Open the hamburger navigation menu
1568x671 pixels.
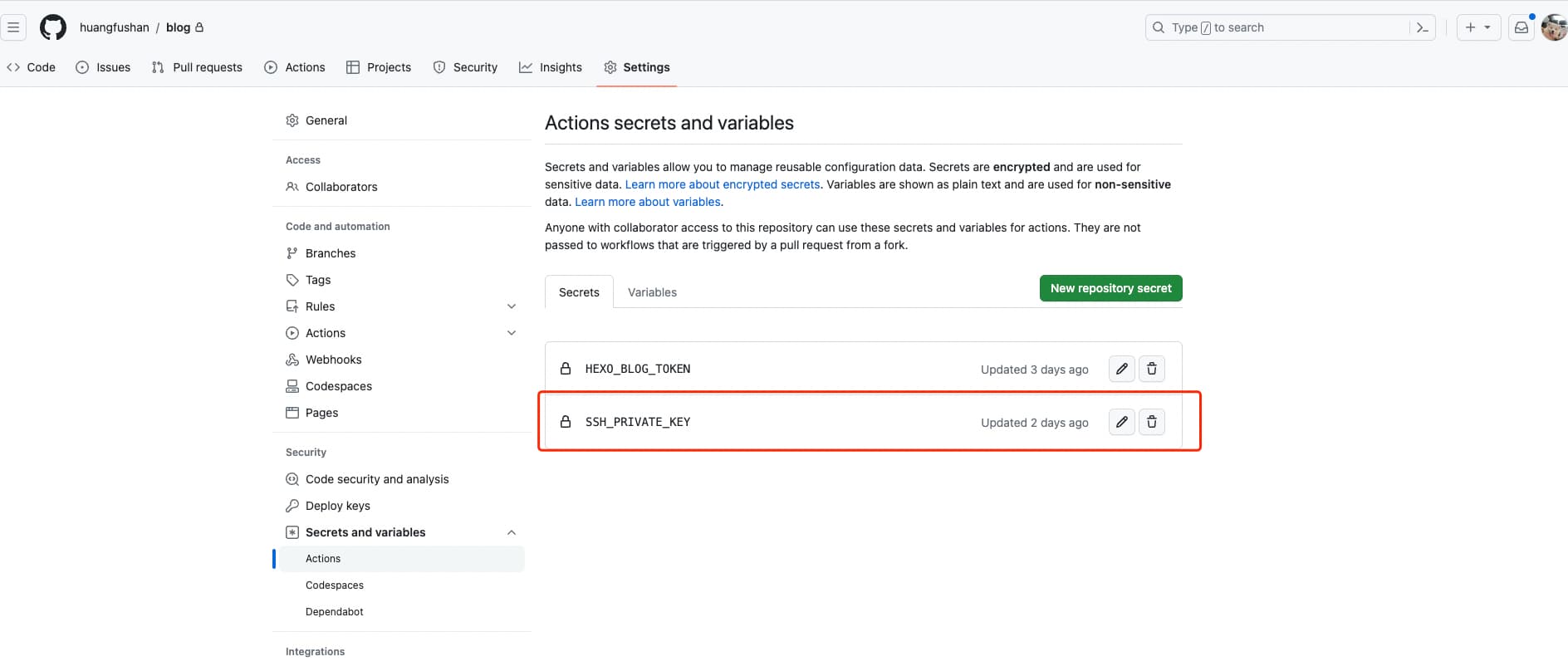click(13, 27)
